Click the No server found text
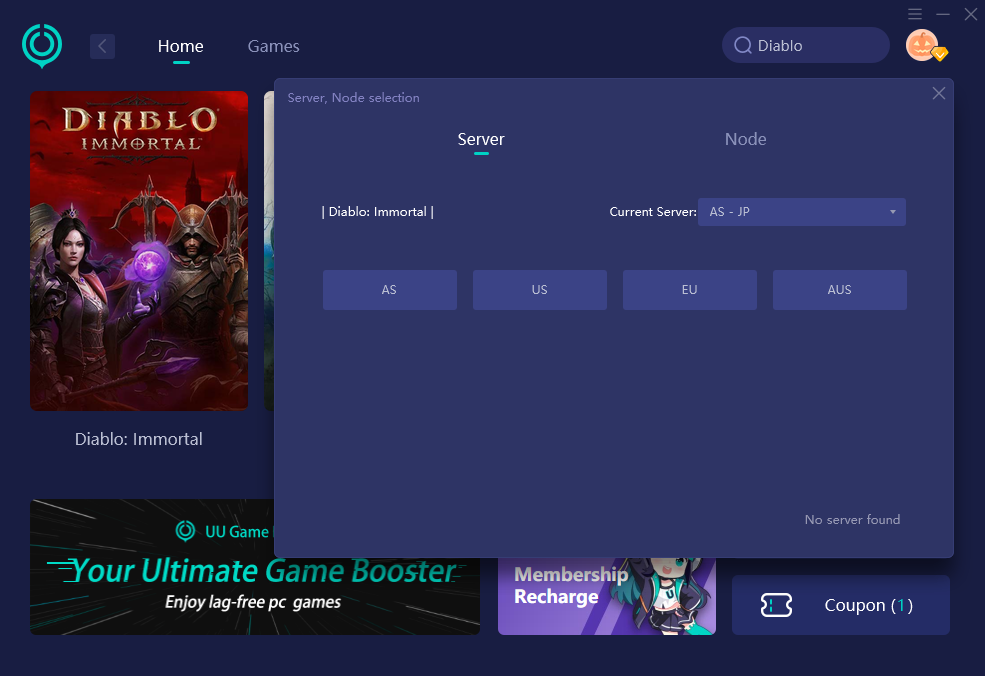985x676 pixels. (852, 520)
